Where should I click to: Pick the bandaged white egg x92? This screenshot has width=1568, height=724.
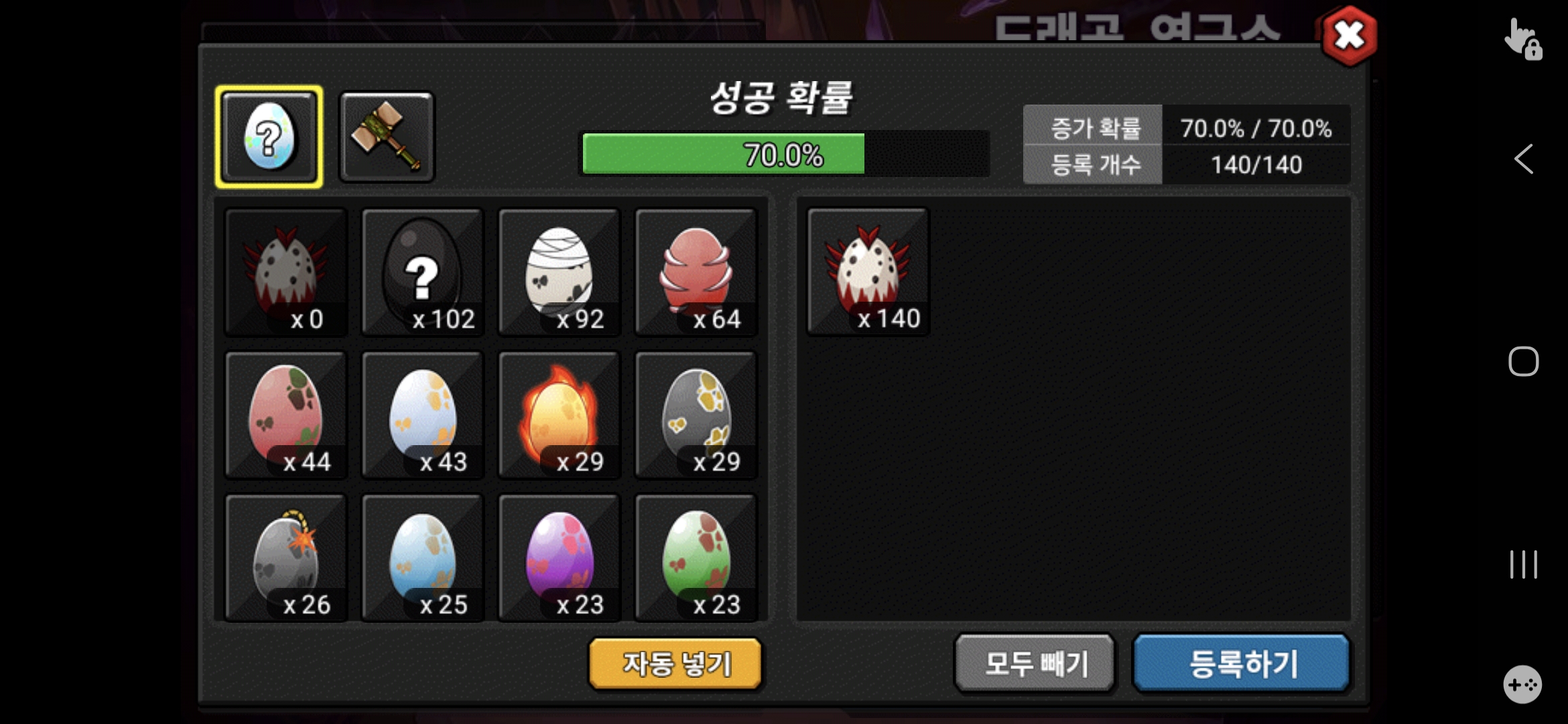559,271
